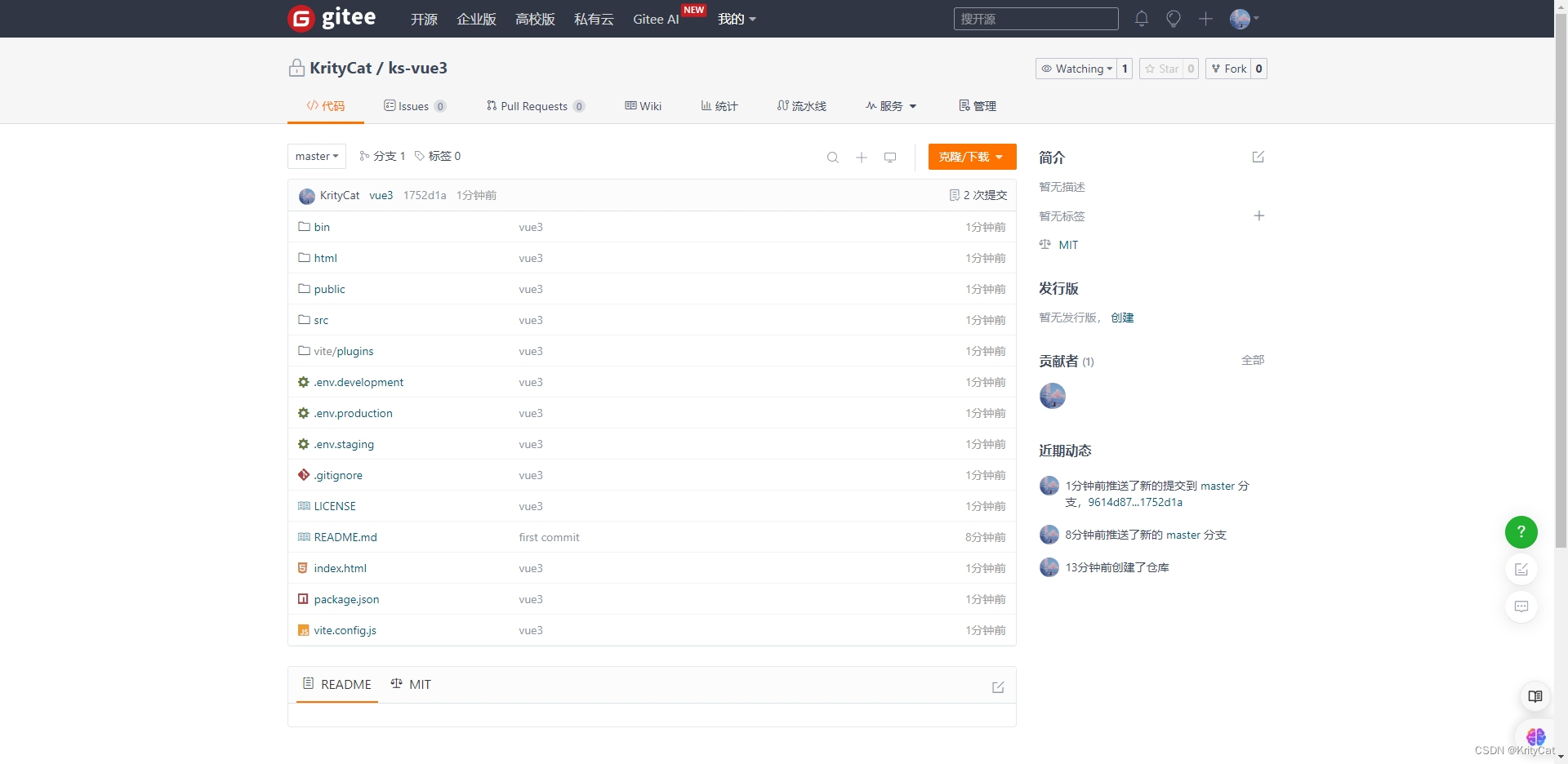Open the Gitee logo home page

click(x=332, y=18)
